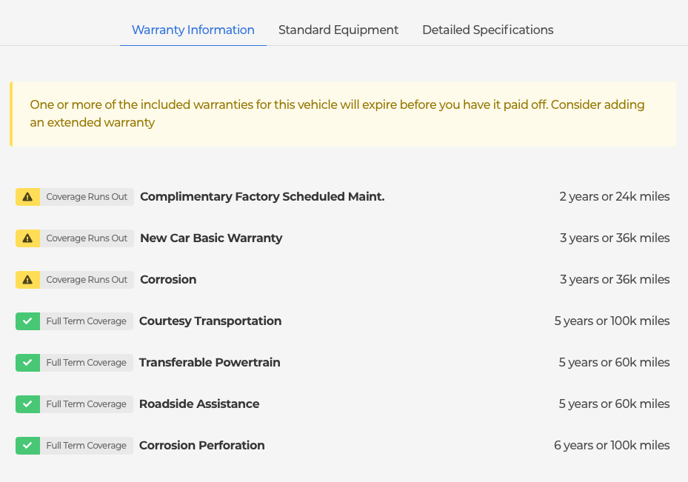Click warning icon beside Complimentary Factory Scheduled Maint.
The width and height of the screenshot is (688, 482).
click(27, 197)
